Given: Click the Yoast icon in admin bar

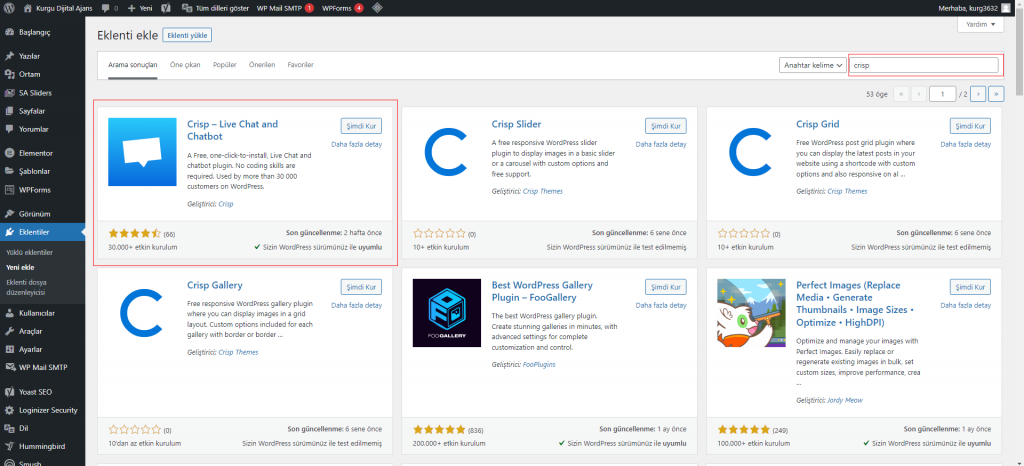Looking at the screenshot, I should tap(167, 8).
